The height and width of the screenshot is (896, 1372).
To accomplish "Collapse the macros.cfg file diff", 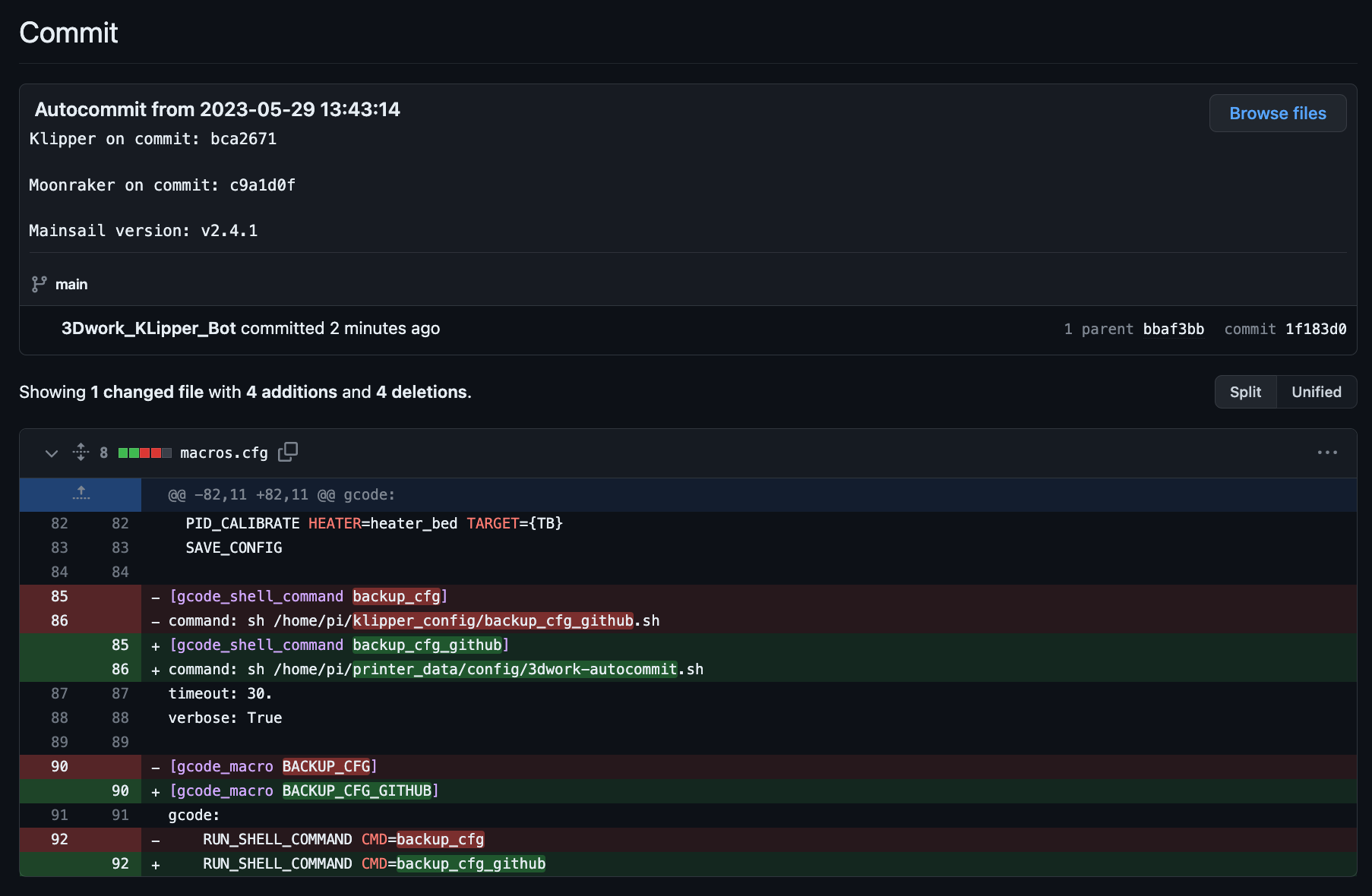I will [x=52, y=453].
